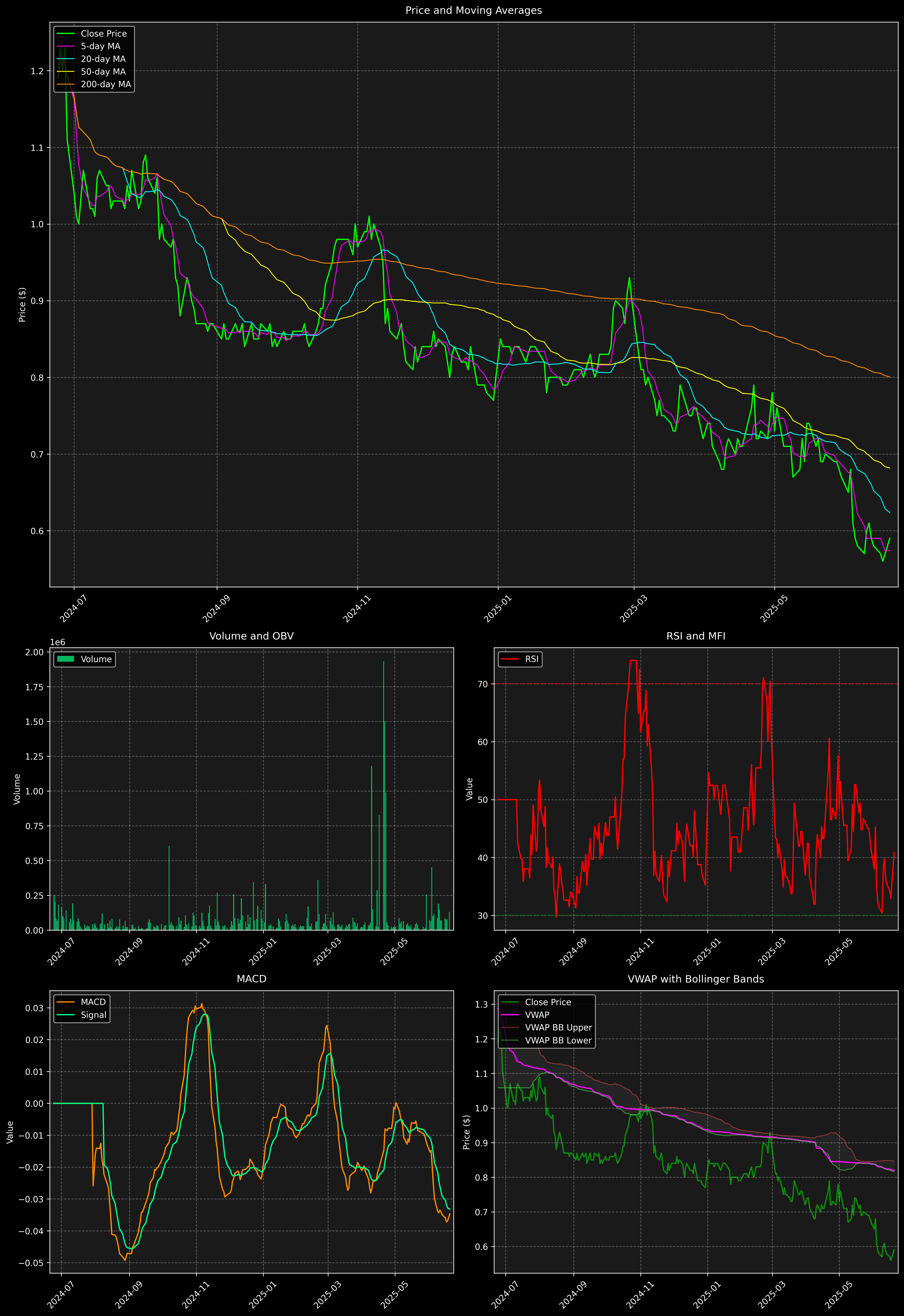This screenshot has width=904, height=1316.
Task: Select the 'Signal' legend entry in MACD chart
Action: 82,1015
